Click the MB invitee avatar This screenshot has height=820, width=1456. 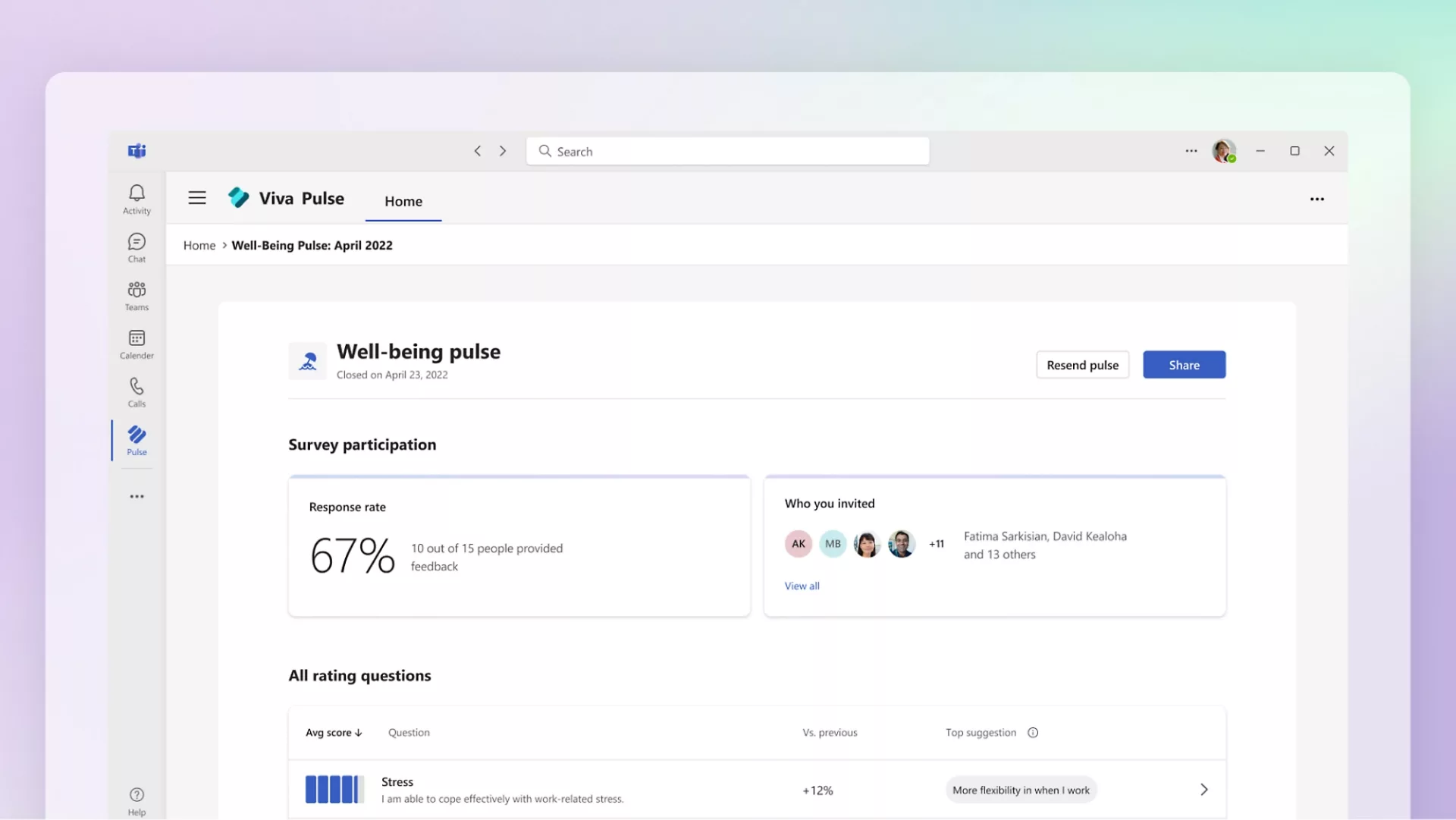[x=833, y=544]
